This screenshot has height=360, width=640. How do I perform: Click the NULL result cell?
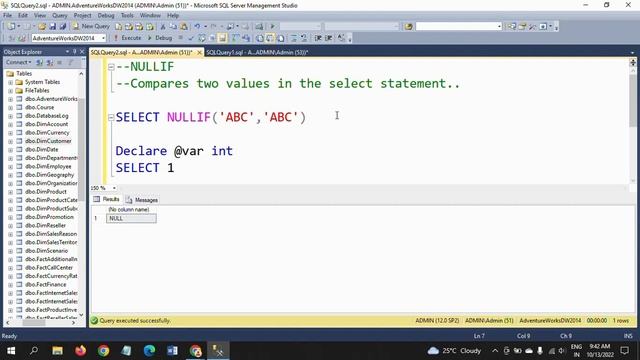click(x=131, y=218)
